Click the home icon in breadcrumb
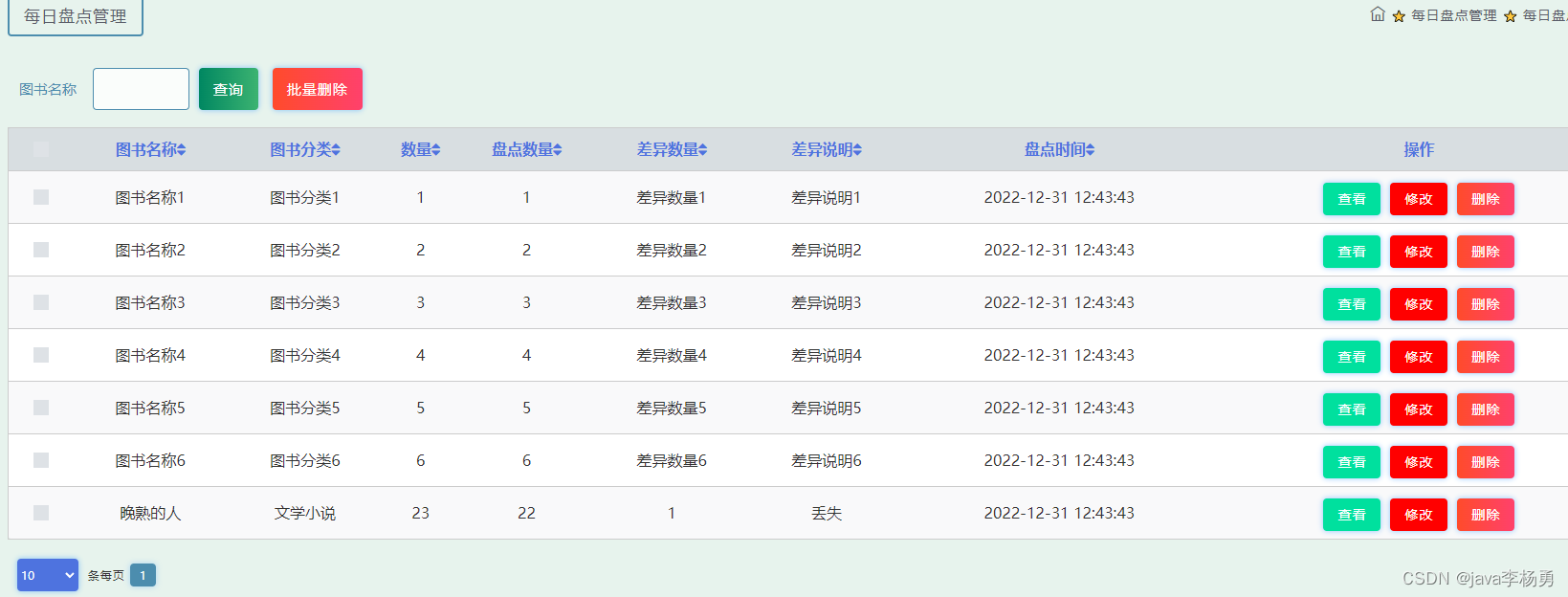The height and width of the screenshot is (597, 1568). [x=1378, y=13]
